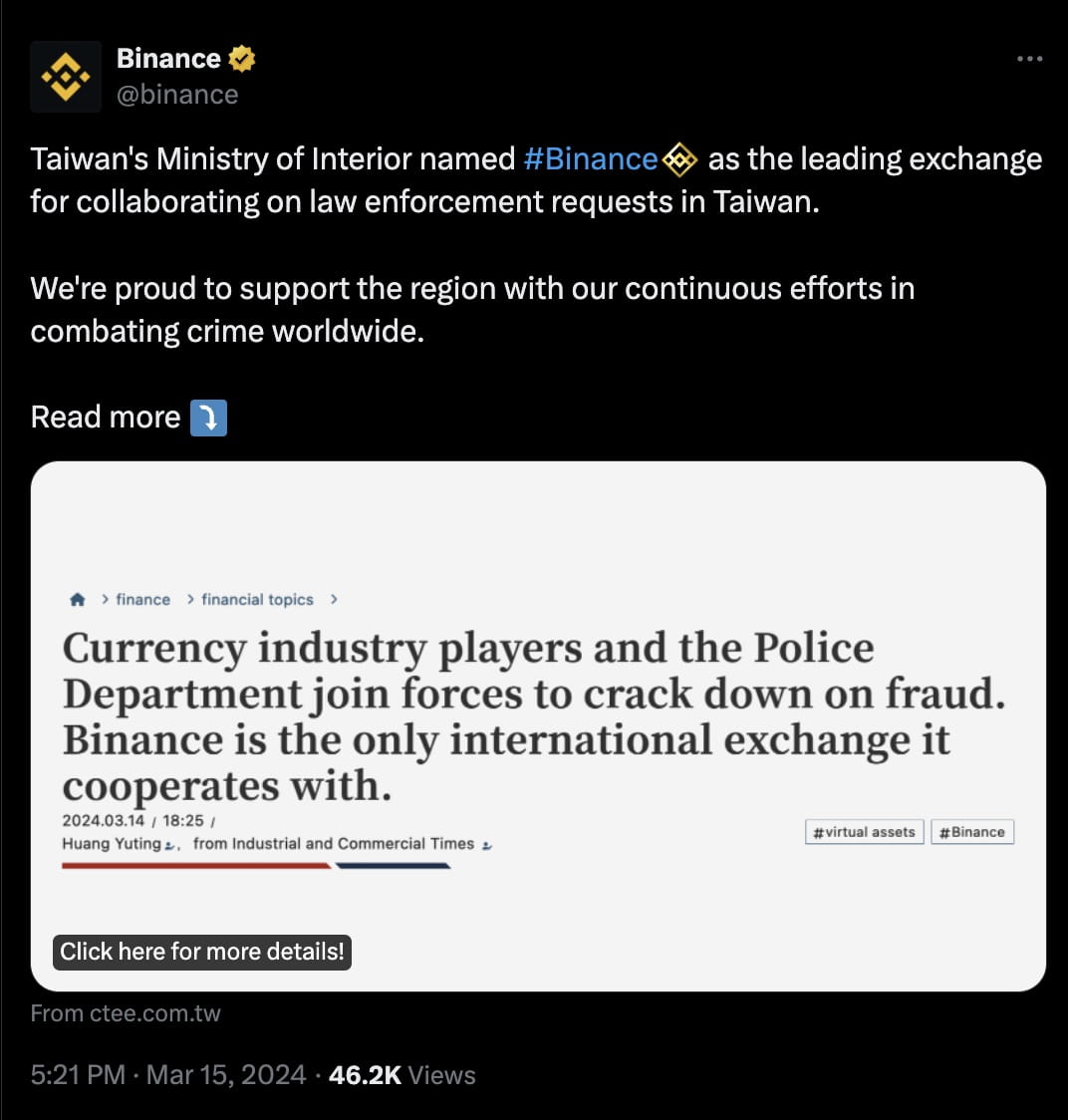Click the icon after Industrial and Commercial Times
This screenshot has width=1068, height=1120.
[484, 844]
